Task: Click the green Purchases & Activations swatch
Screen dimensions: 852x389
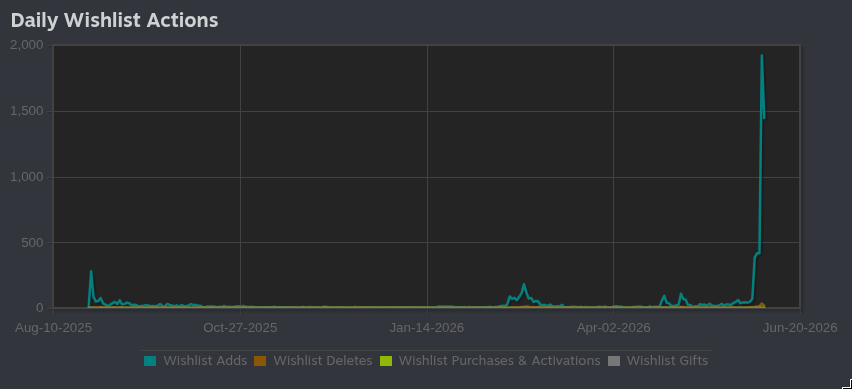Action: pyautogui.click(x=386, y=361)
